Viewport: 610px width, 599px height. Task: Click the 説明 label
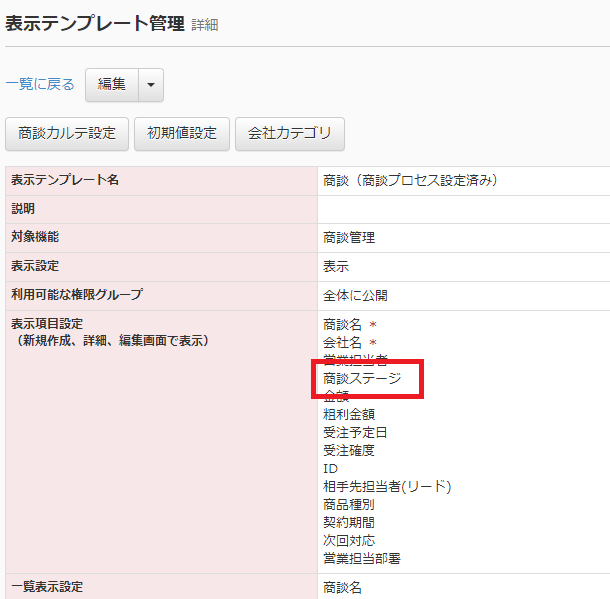(23, 209)
